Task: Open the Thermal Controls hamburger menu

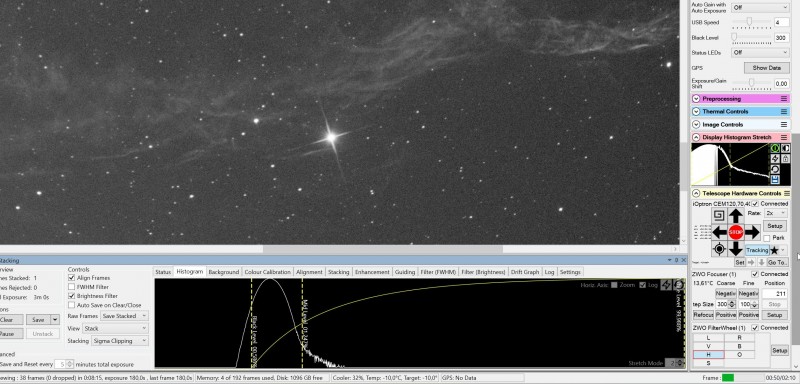Action: (x=784, y=111)
